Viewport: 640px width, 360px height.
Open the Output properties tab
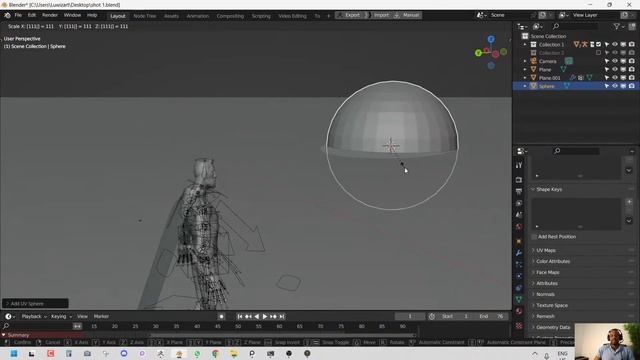519,191
